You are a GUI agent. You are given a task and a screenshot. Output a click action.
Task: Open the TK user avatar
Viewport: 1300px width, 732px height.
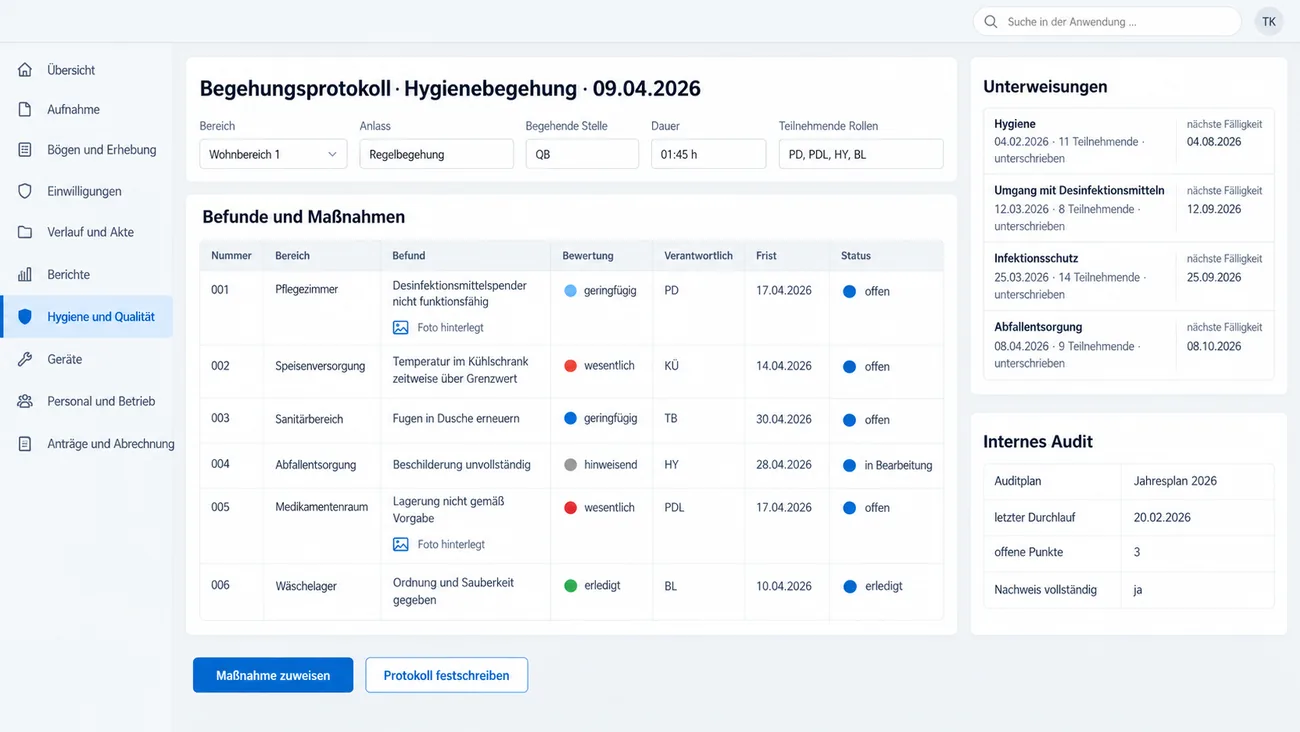[x=1269, y=21]
